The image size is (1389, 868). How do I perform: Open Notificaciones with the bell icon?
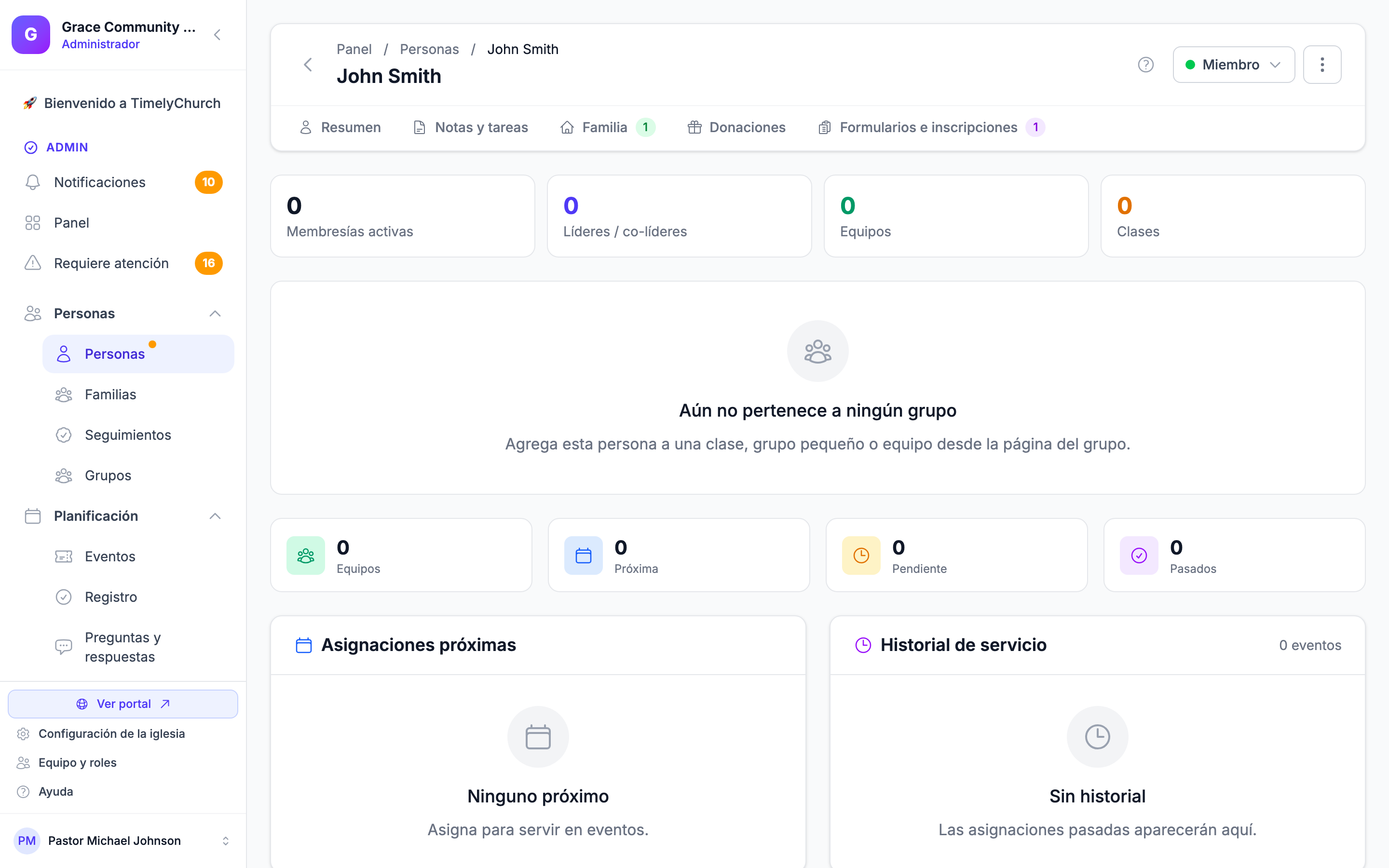[33, 182]
